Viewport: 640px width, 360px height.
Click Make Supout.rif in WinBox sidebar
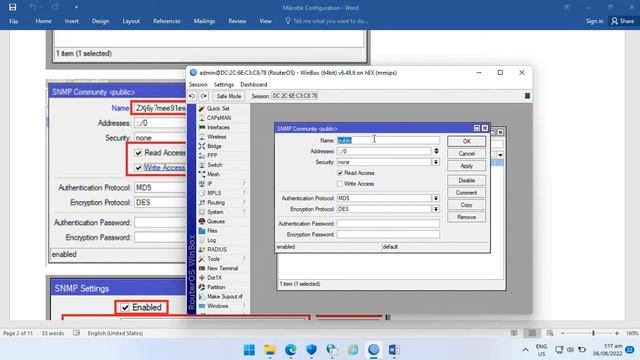pos(224,296)
